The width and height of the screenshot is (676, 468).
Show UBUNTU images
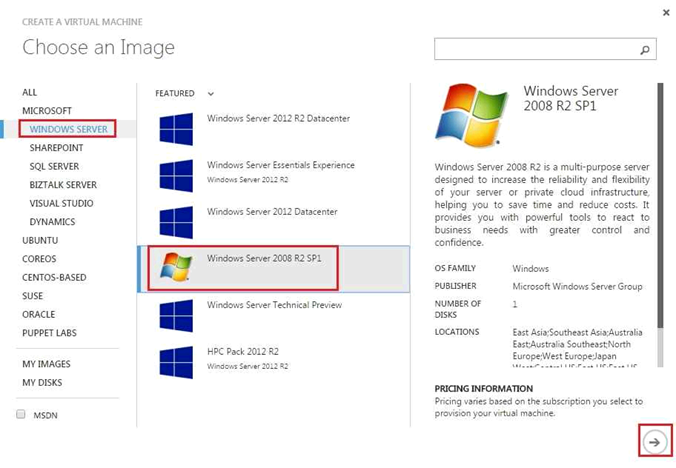coord(40,240)
